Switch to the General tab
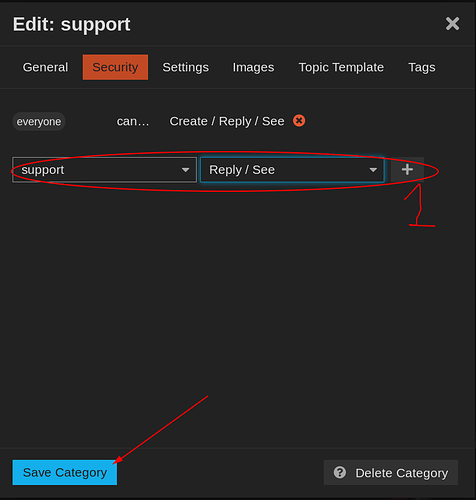 45,67
